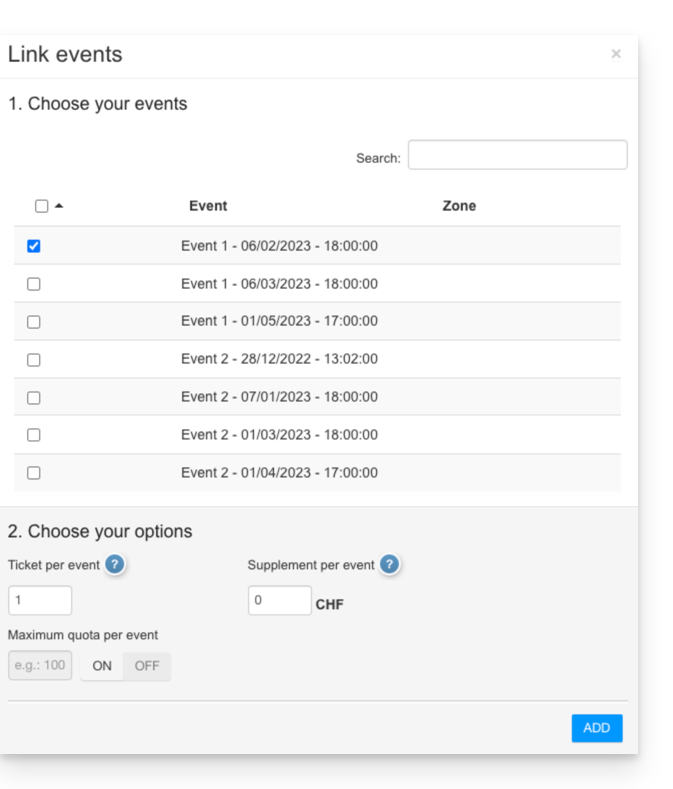Screen dimensions: 673x789
Task: Switch Maximum quota toggle to OFF
Action: (x=147, y=666)
